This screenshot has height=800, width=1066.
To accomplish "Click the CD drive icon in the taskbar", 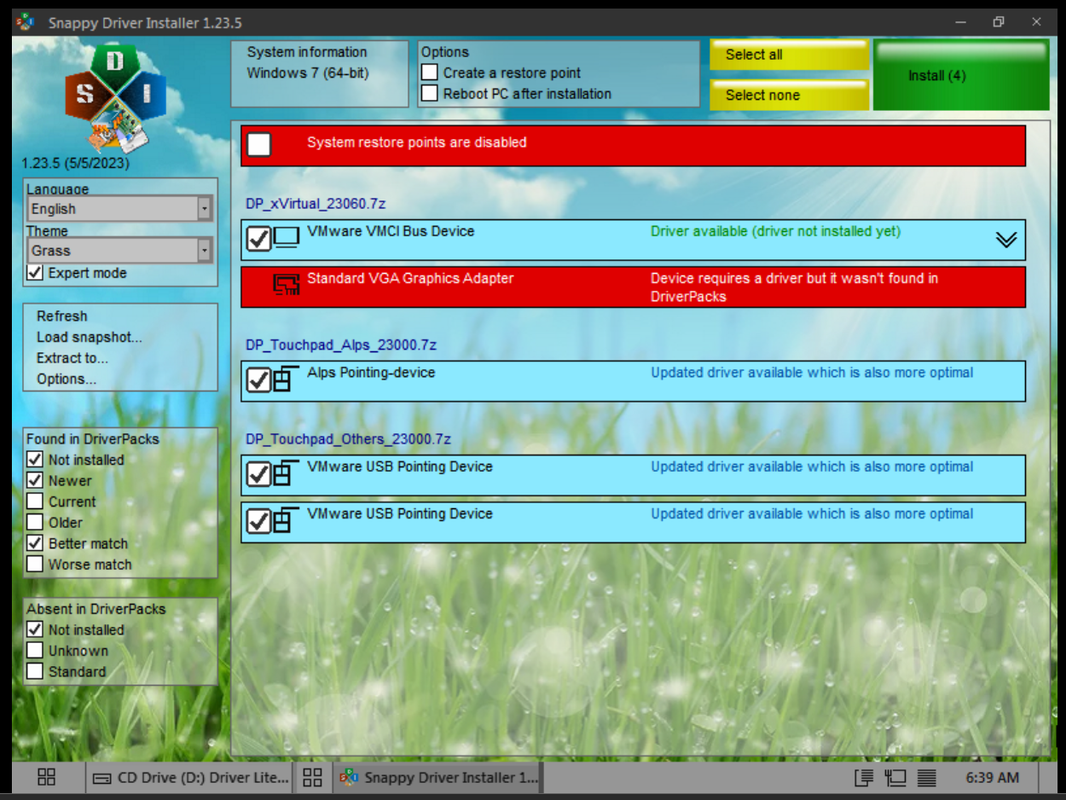I will [102, 778].
